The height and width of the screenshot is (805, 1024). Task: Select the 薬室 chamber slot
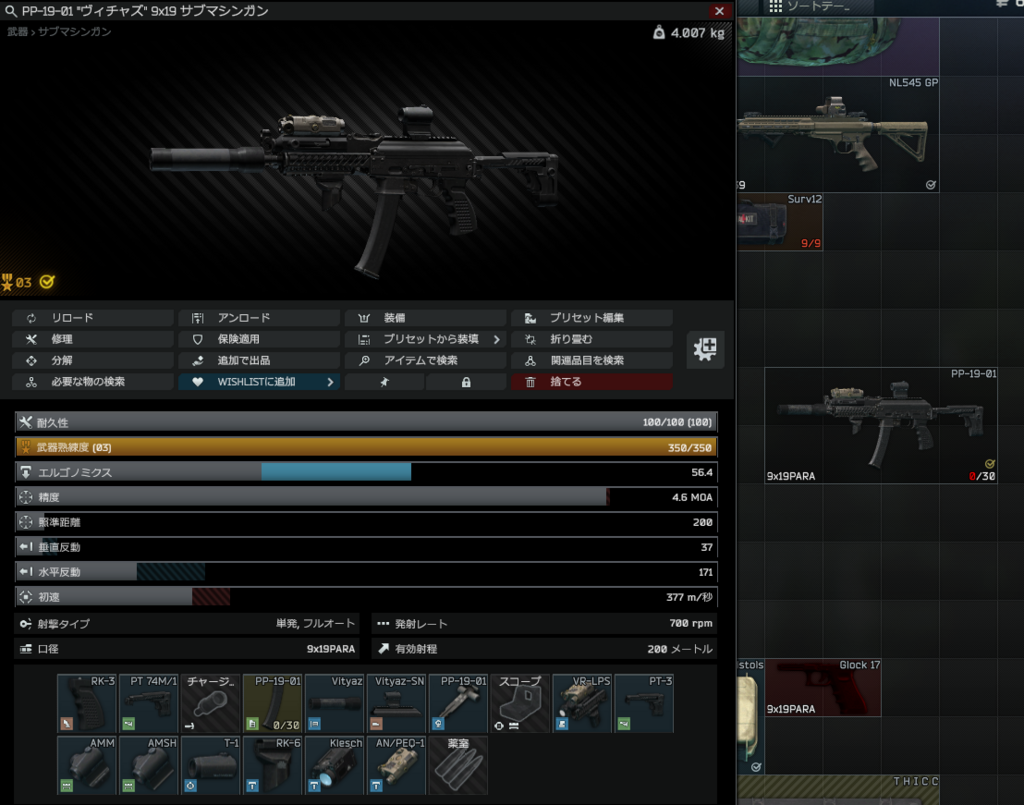(459, 765)
